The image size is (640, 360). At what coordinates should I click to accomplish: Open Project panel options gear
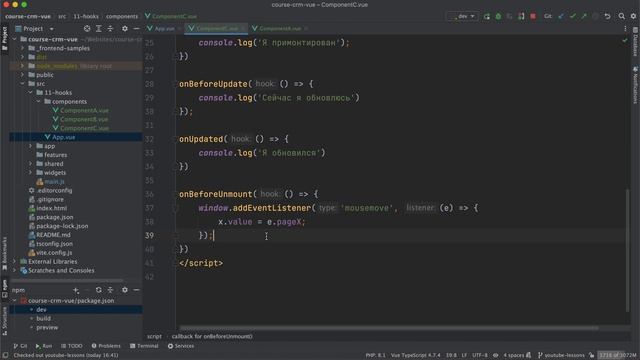click(x=124, y=29)
